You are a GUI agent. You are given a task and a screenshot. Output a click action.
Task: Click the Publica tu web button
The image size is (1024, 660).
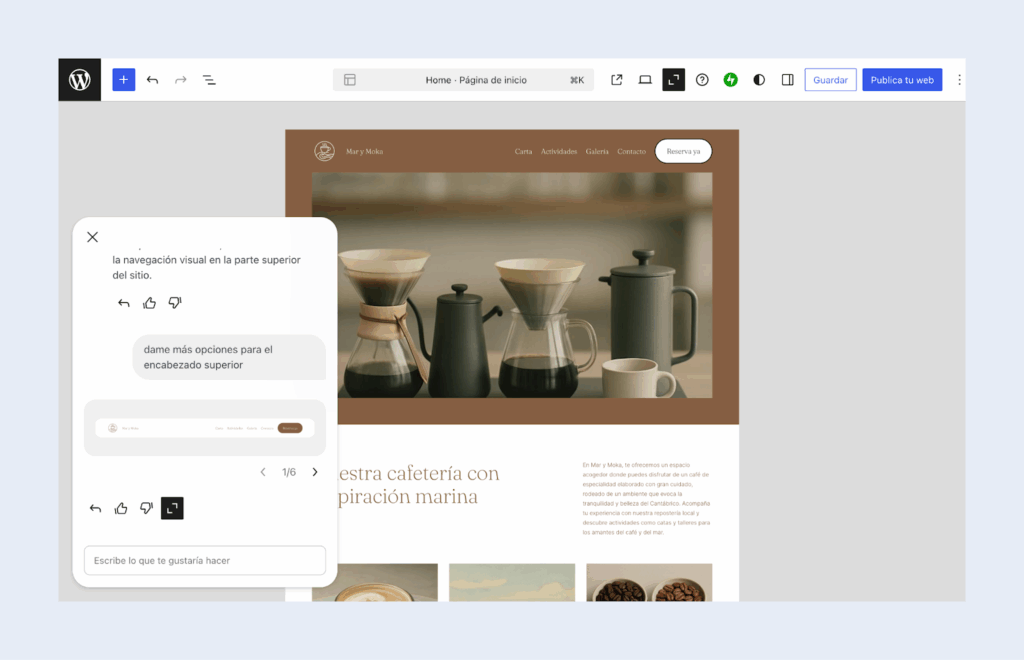pyautogui.click(x=902, y=80)
